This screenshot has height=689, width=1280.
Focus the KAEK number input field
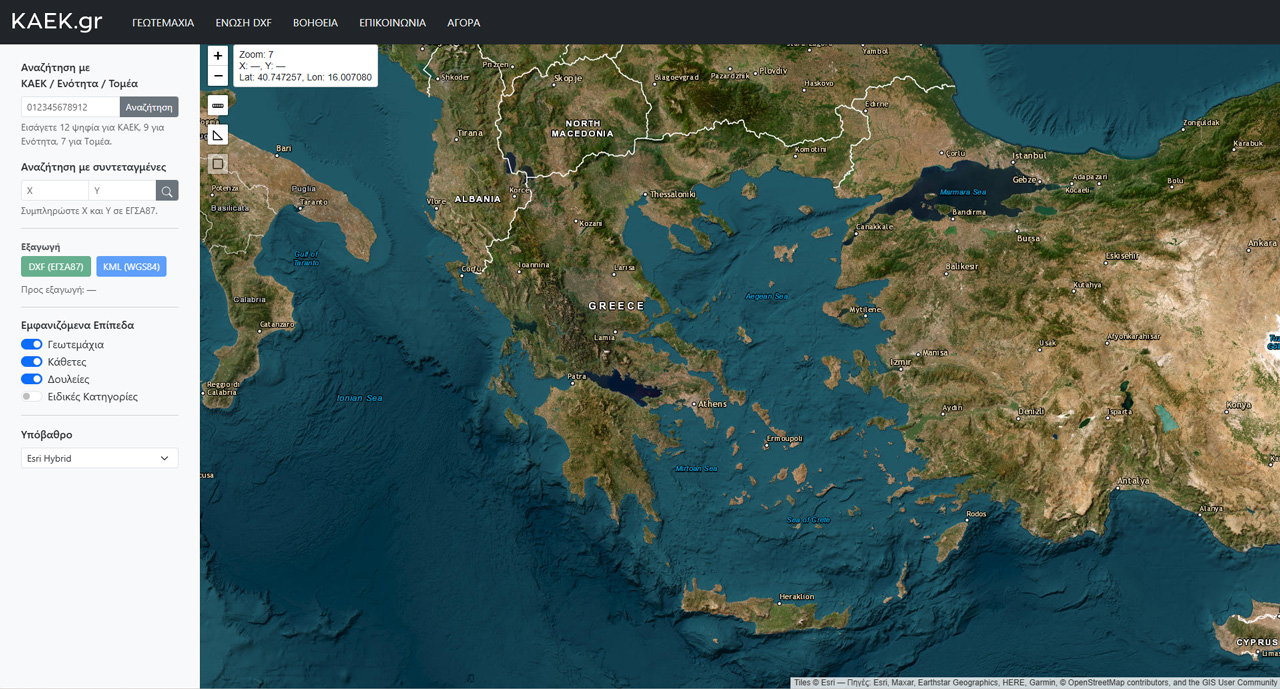[67, 106]
